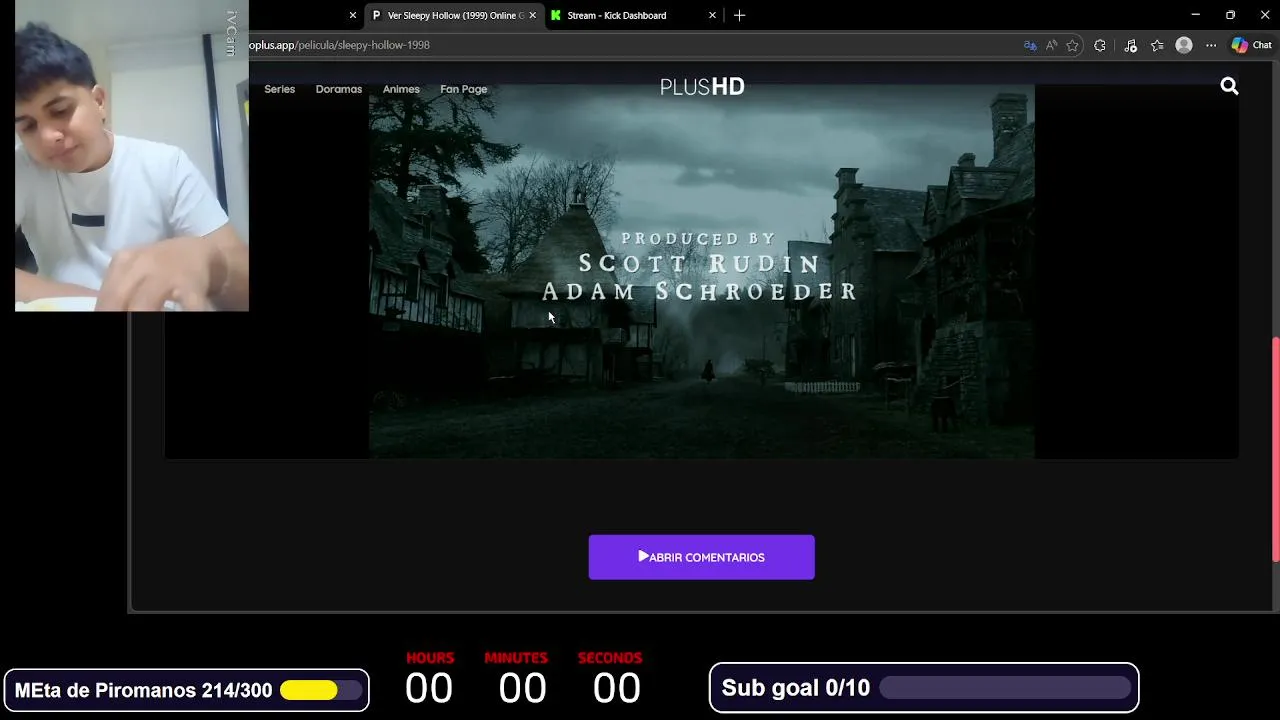
Task: Open the Series menu item
Action: (x=279, y=89)
